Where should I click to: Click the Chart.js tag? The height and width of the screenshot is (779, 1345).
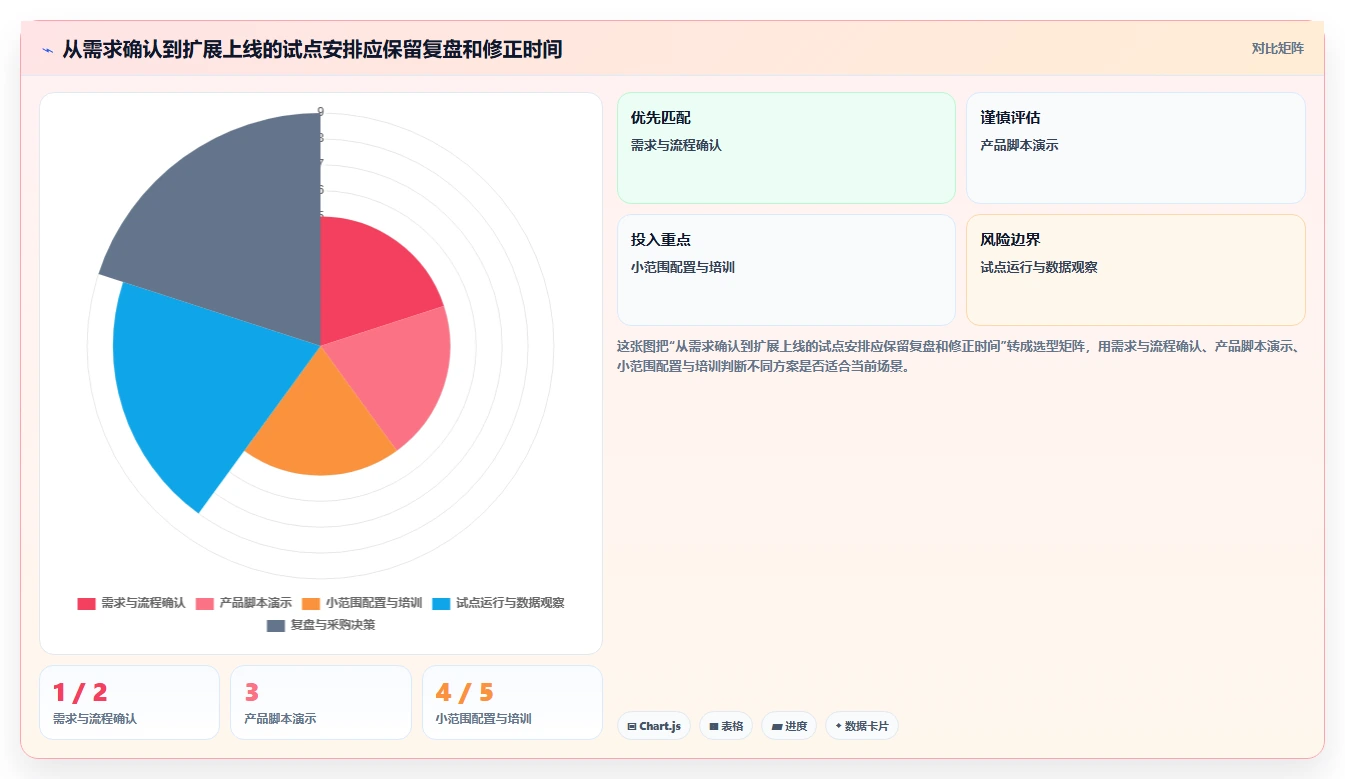654,726
